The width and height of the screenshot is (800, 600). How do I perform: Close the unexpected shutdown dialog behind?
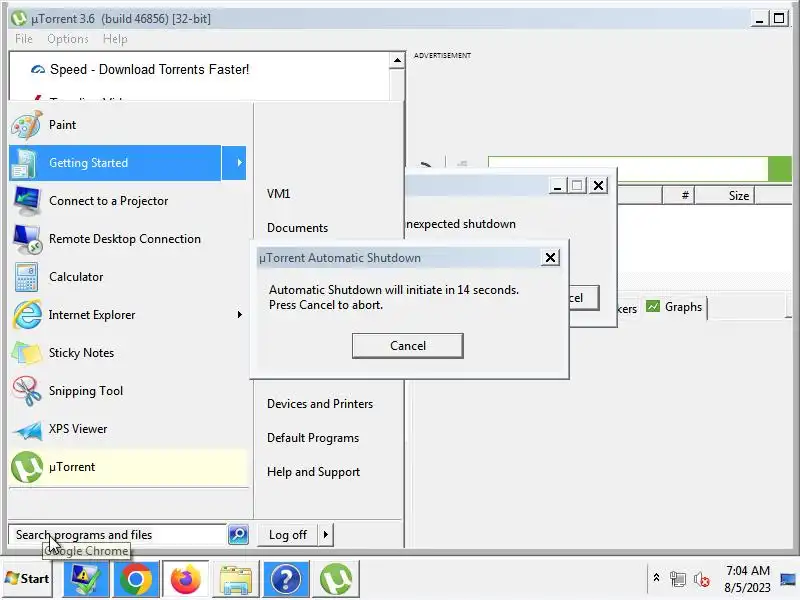598,186
